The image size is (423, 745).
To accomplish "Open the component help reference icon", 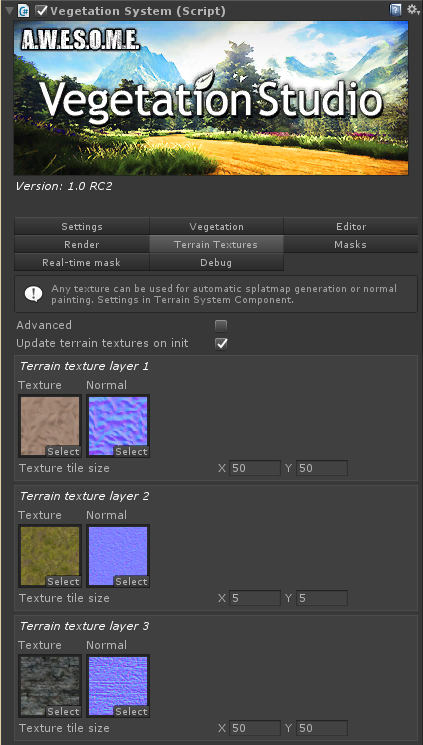I will coord(395,10).
